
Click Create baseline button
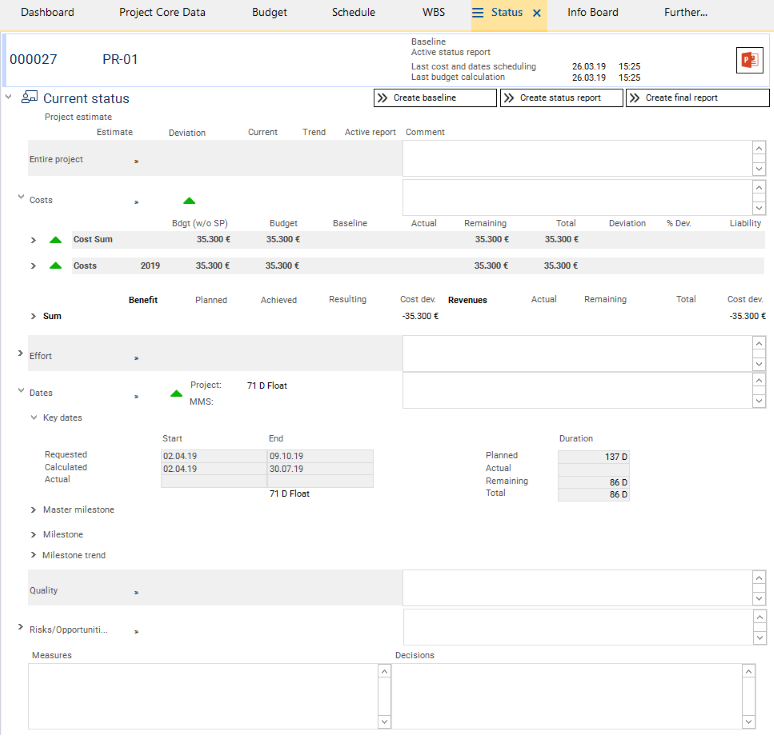435,98
